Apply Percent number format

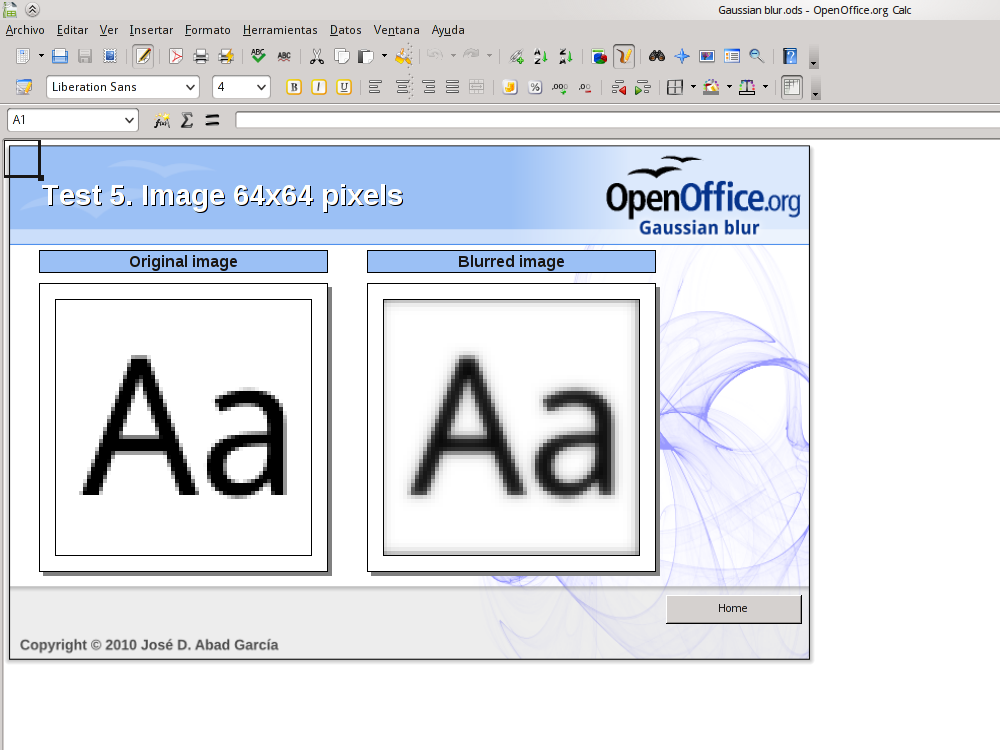coord(535,87)
